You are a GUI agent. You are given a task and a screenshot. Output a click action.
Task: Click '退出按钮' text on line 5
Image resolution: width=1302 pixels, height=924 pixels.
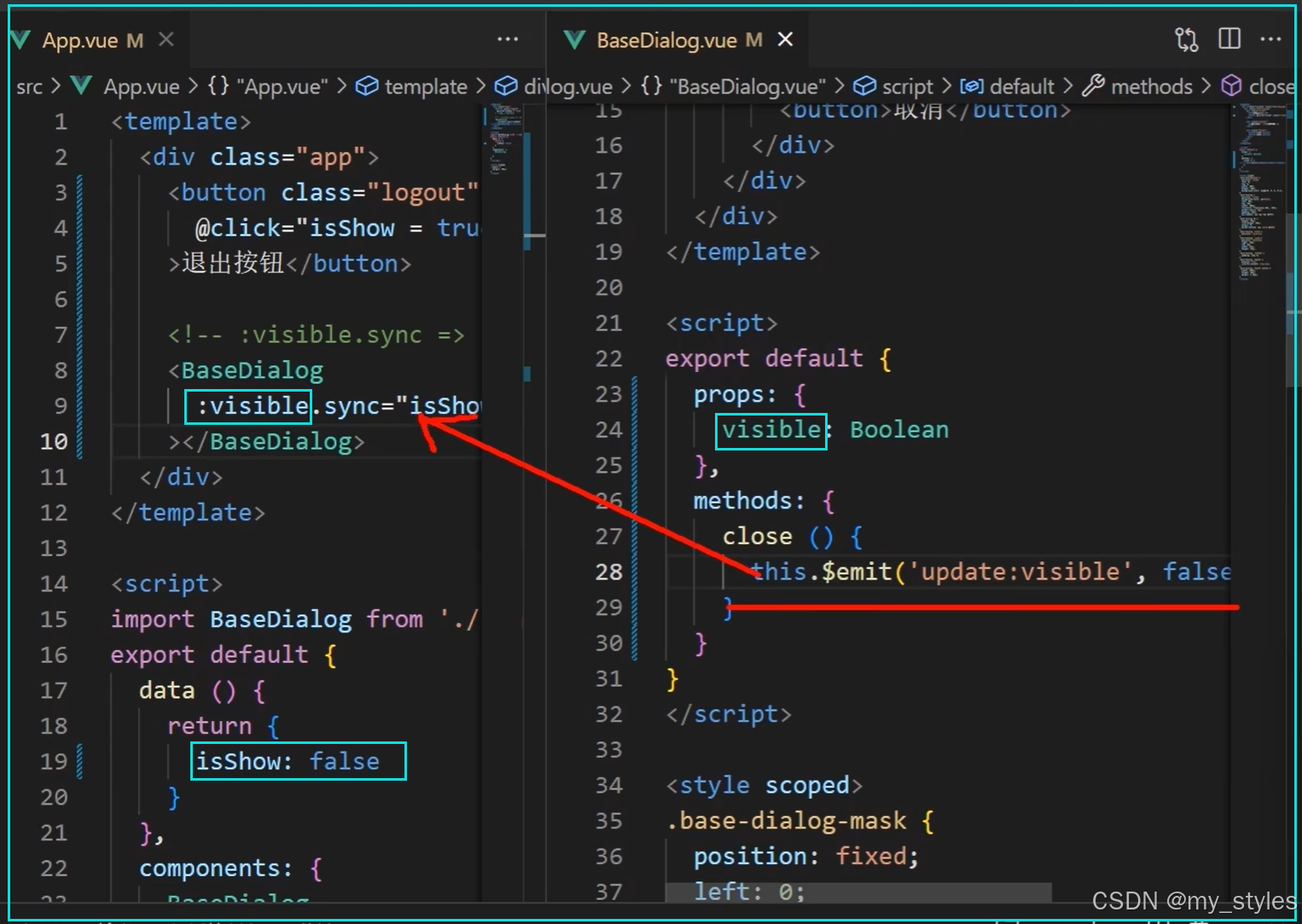pyautogui.click(x=233, y=263)
